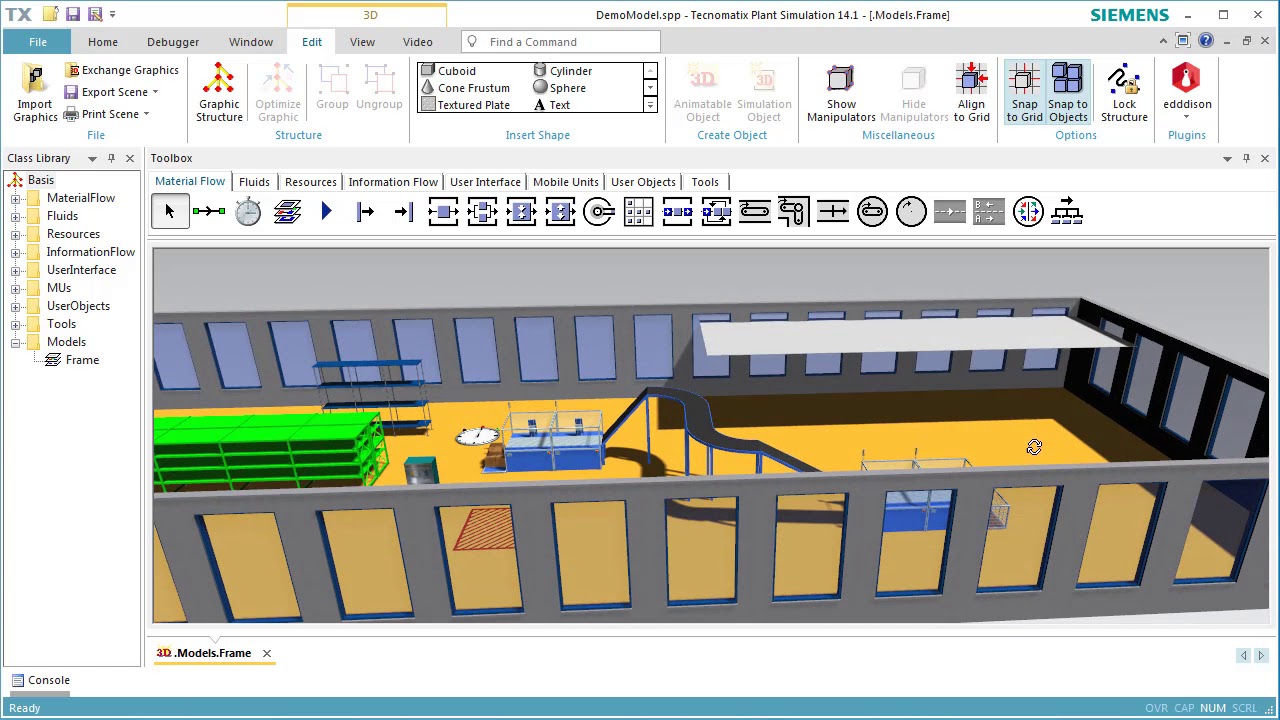
Task: Open Export Scene dropdown arrow
Action: 155,92
